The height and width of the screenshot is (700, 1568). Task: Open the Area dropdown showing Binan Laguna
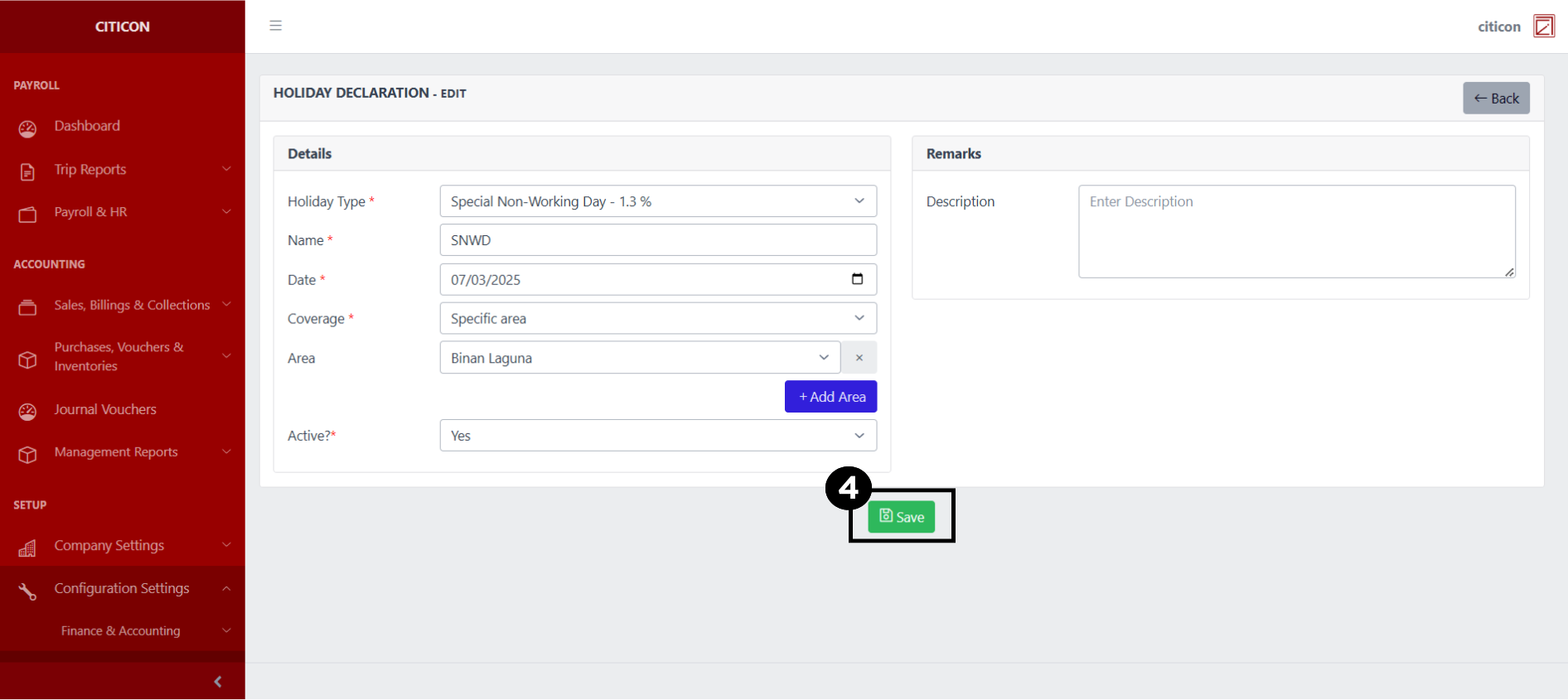tap(639, 358)
